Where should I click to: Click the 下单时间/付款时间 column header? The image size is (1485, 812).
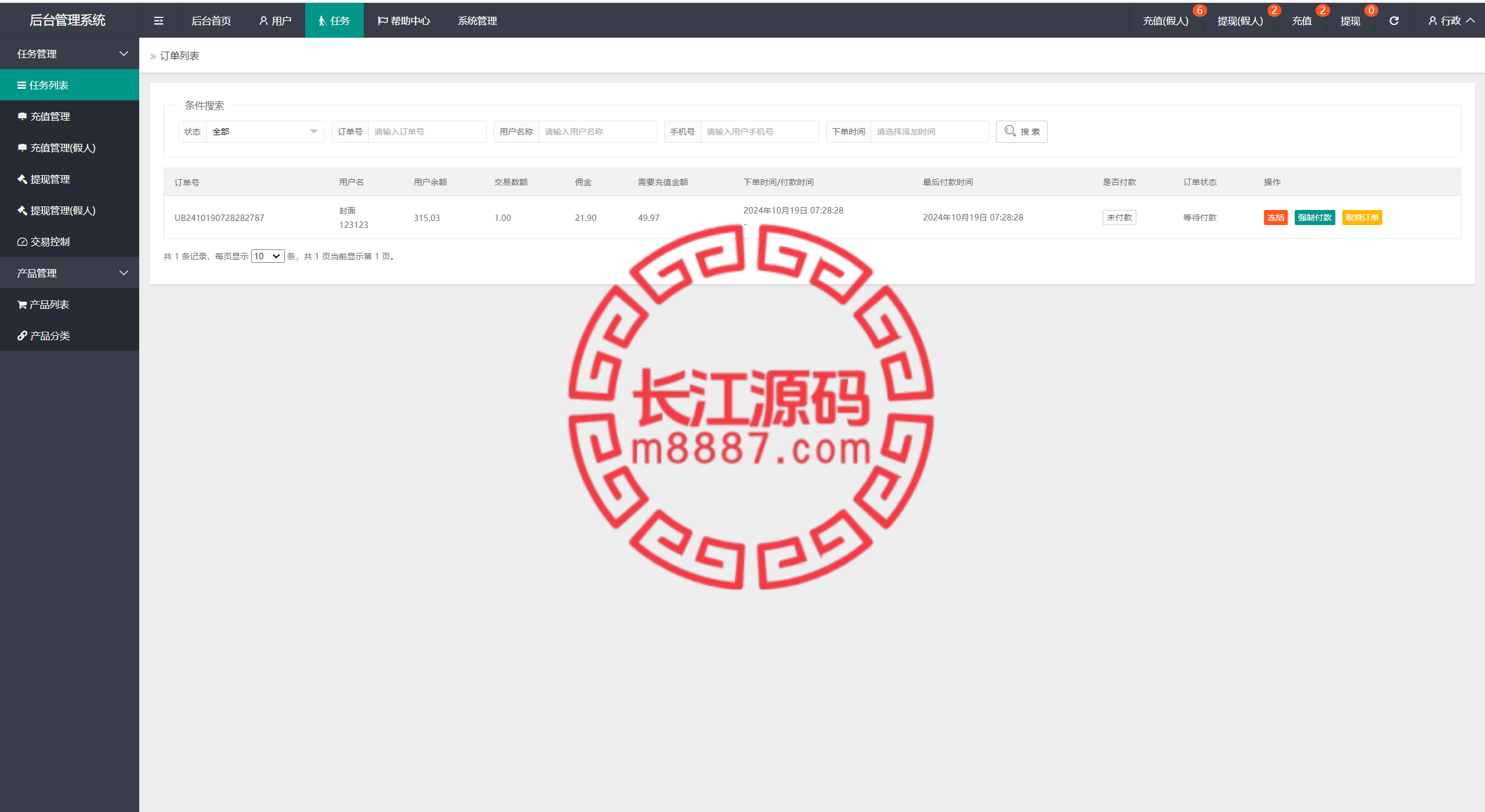[778, 182]
